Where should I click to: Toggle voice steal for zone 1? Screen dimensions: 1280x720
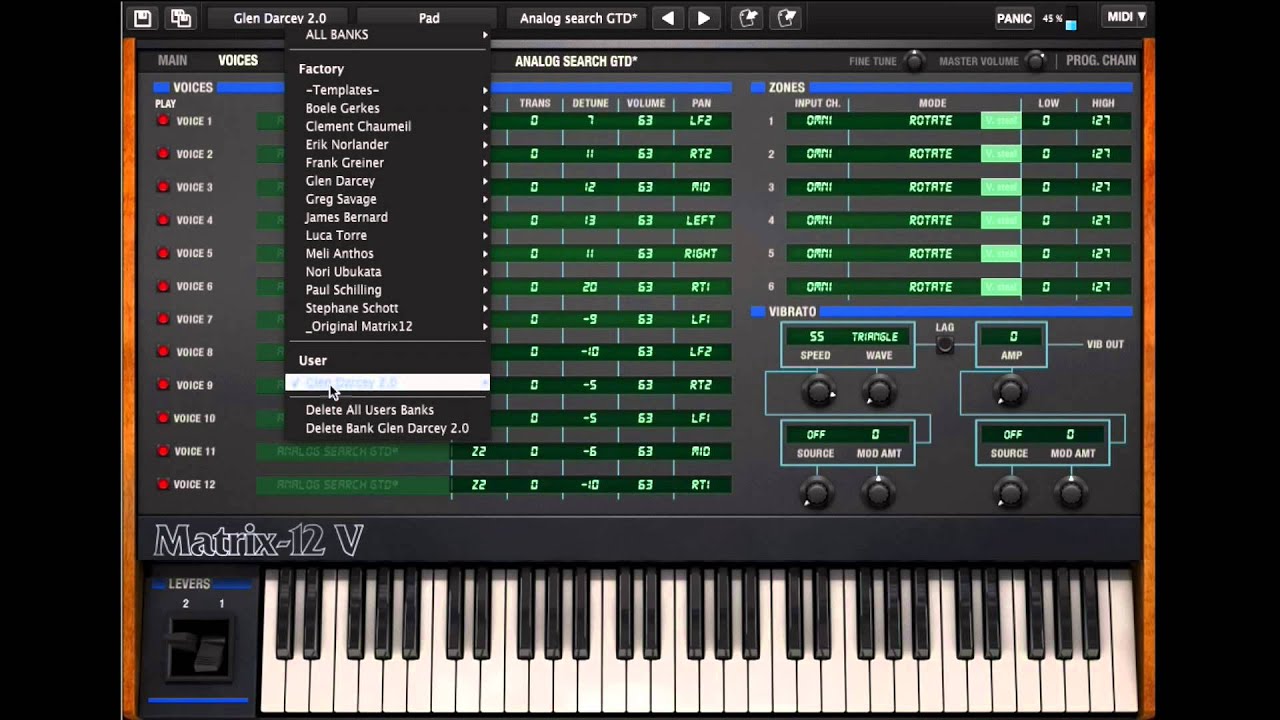[1000, 121]
